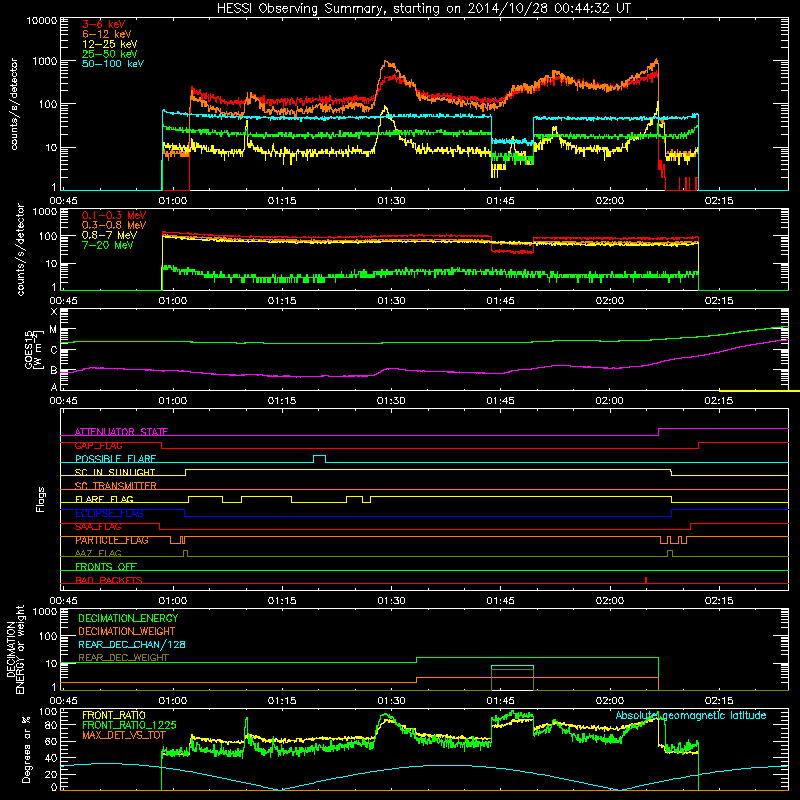This screenshot has height=800, width=800.
Task: Click the M class tick label on GOES panel
Action: 53,330
